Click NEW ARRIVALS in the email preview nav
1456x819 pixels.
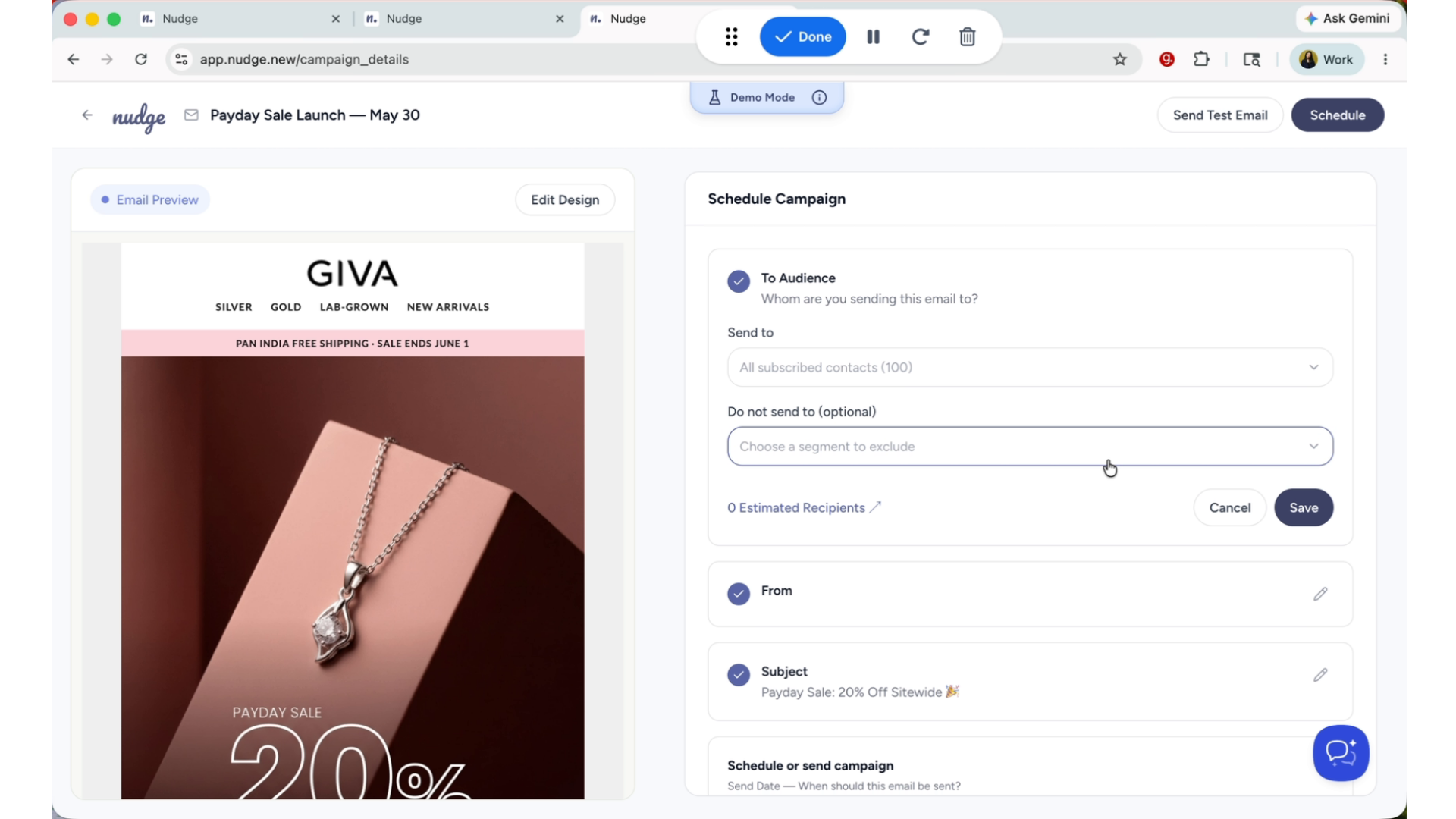coord(447,307)
